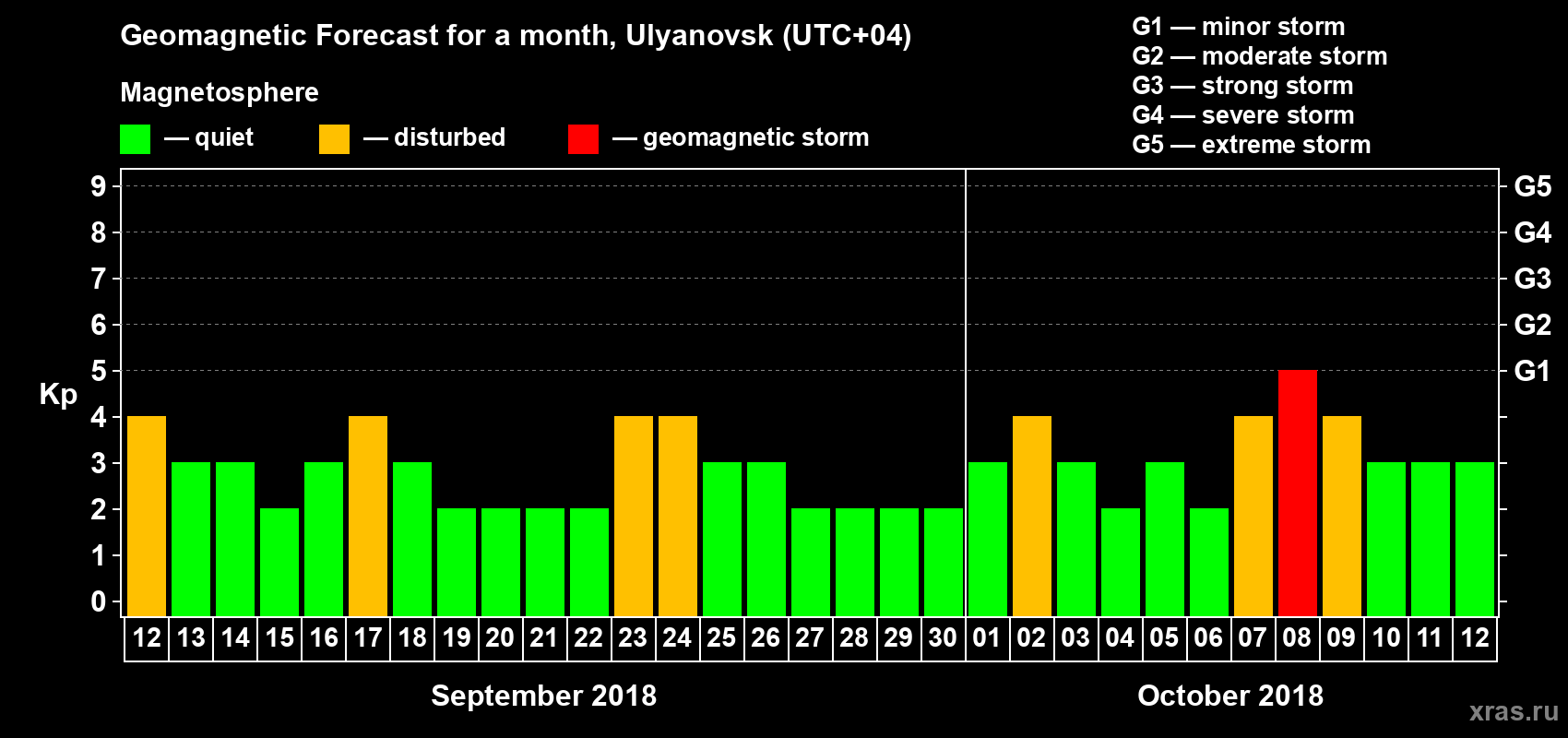The height and width of the screenshot is (738, 1568).
Task: Click the green bar for September 26
Action: (766, 540)
